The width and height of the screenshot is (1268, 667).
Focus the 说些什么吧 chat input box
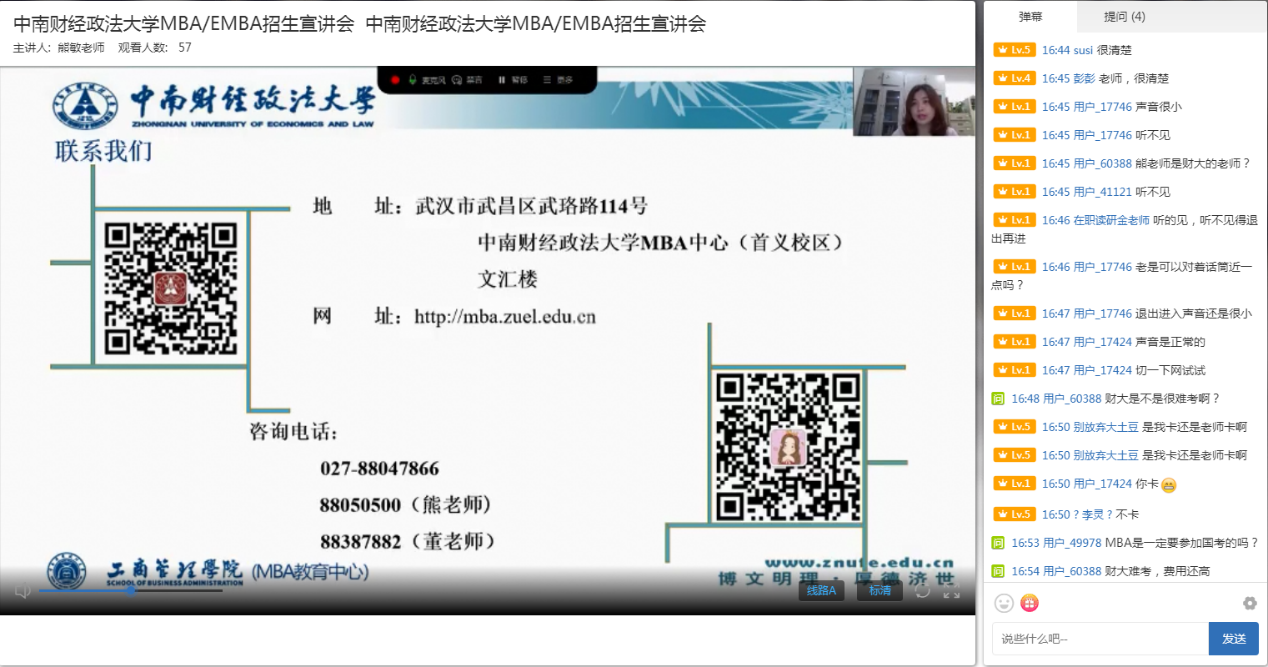(1100, 639)
